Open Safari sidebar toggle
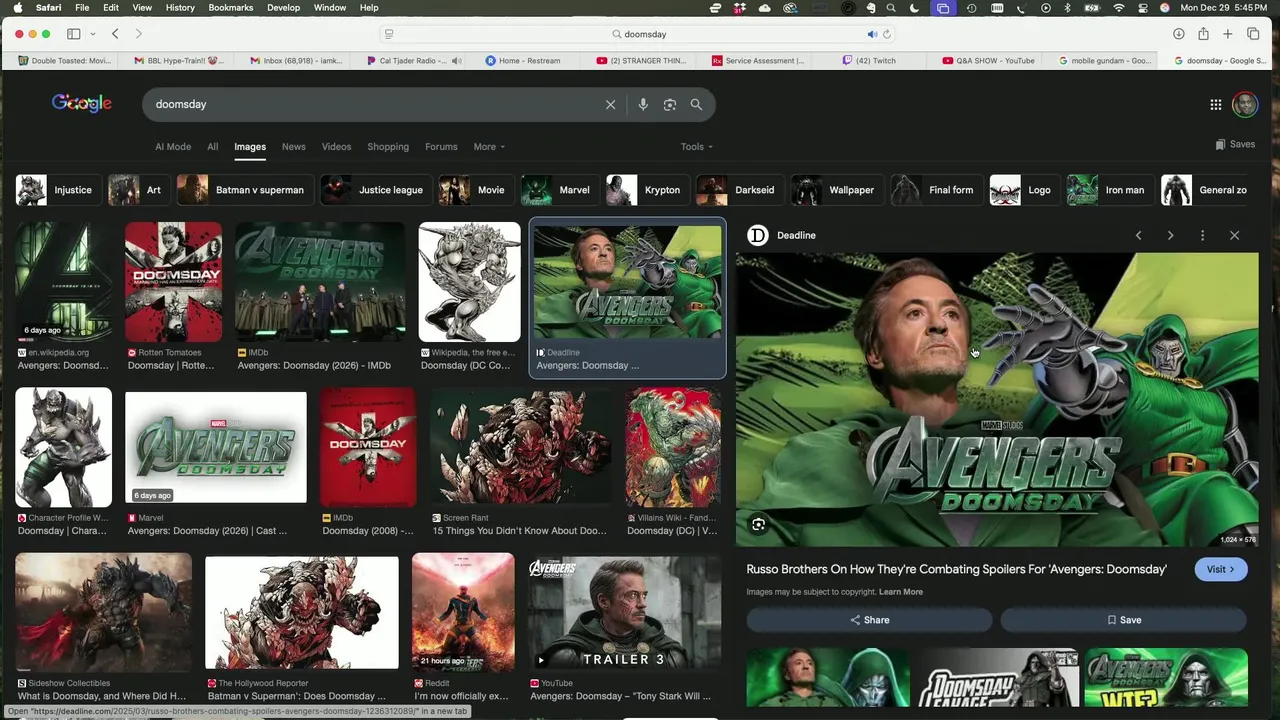The height and width of the screenshot is (720, 1280). point(73,34)
